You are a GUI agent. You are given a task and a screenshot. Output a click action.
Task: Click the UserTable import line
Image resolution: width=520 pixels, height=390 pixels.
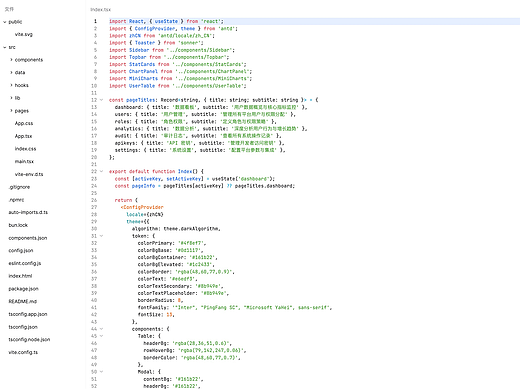coord(177,86)
